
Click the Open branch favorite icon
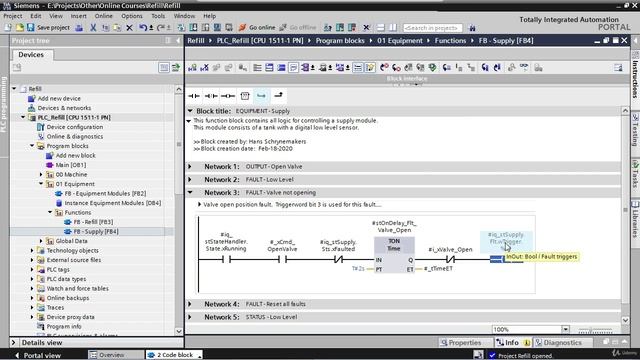tap(261, 96)
